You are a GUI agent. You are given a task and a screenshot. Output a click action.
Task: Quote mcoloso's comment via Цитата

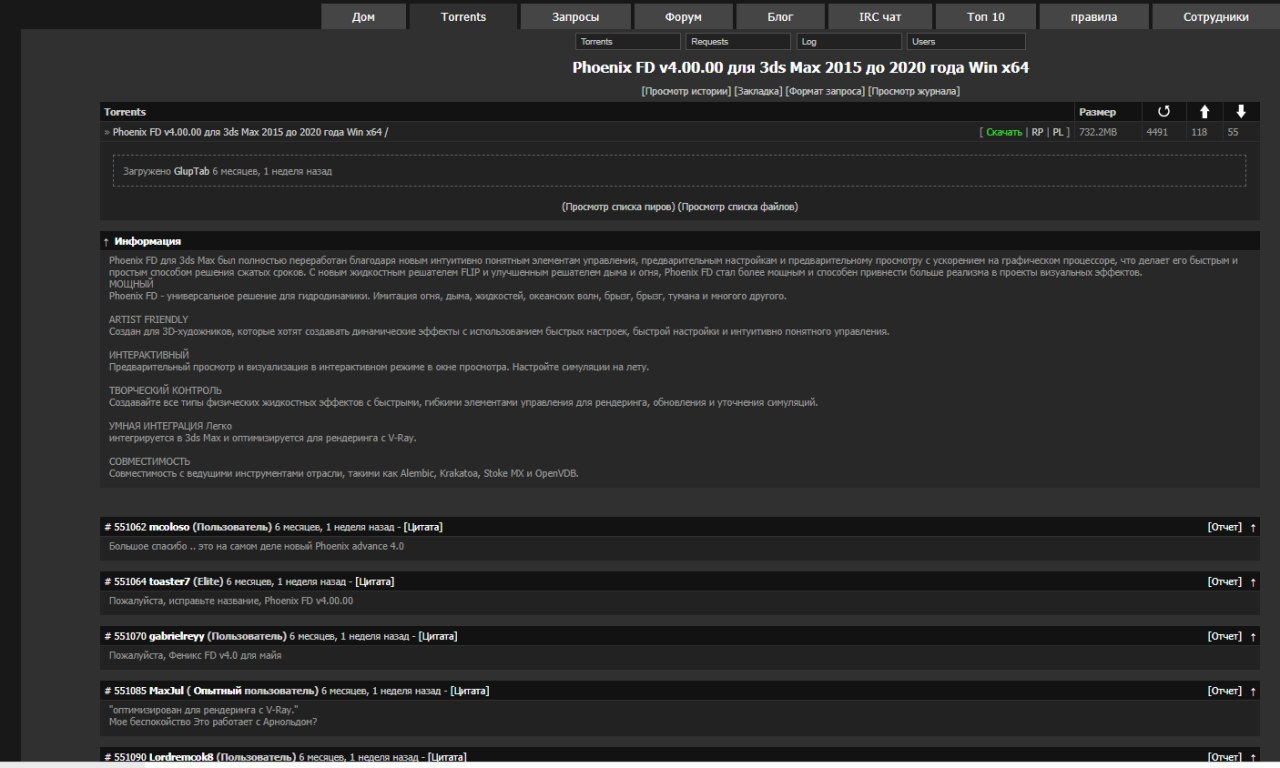point(423,527)
